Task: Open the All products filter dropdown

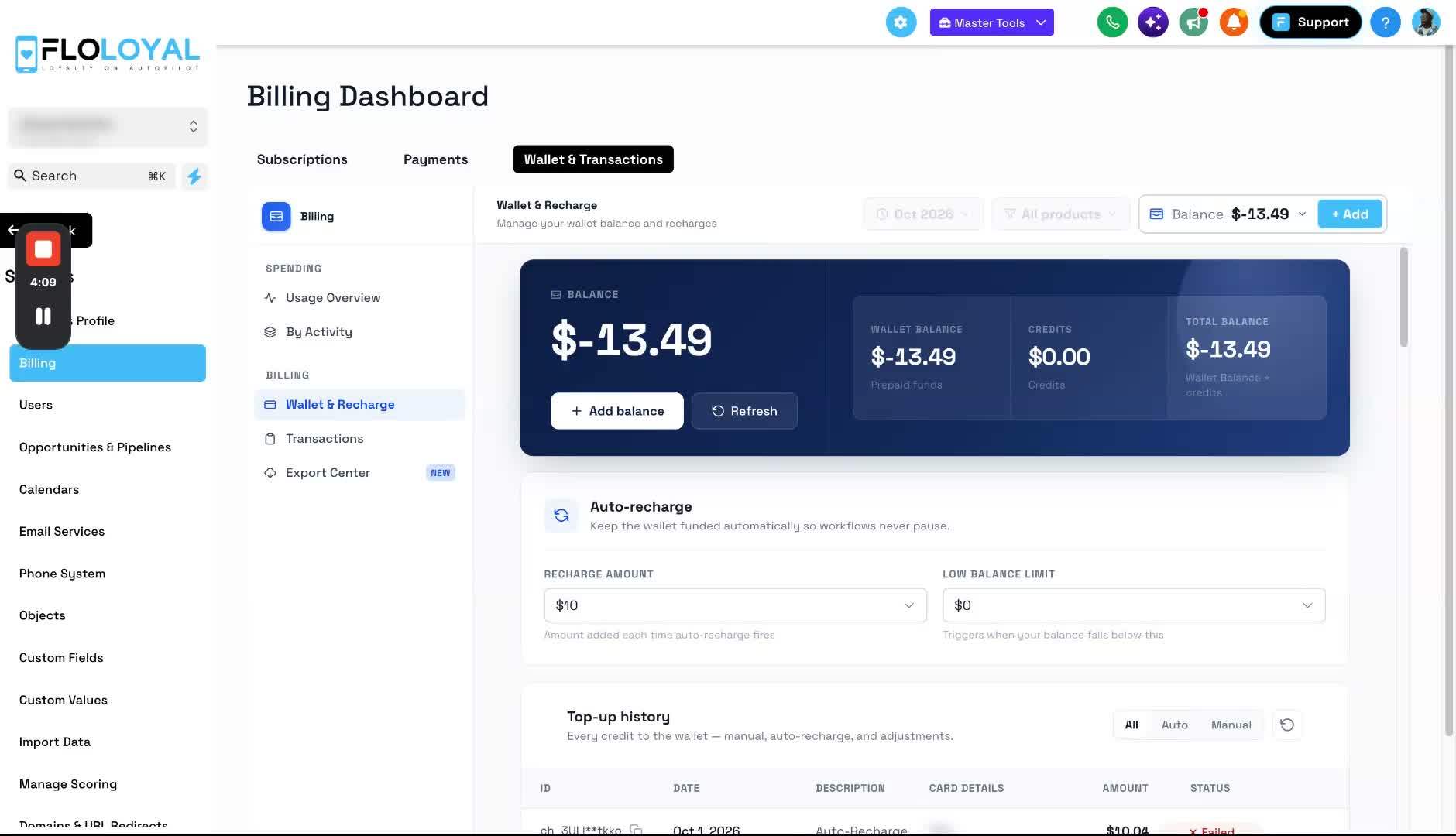Action: [x=1060, y=214]
